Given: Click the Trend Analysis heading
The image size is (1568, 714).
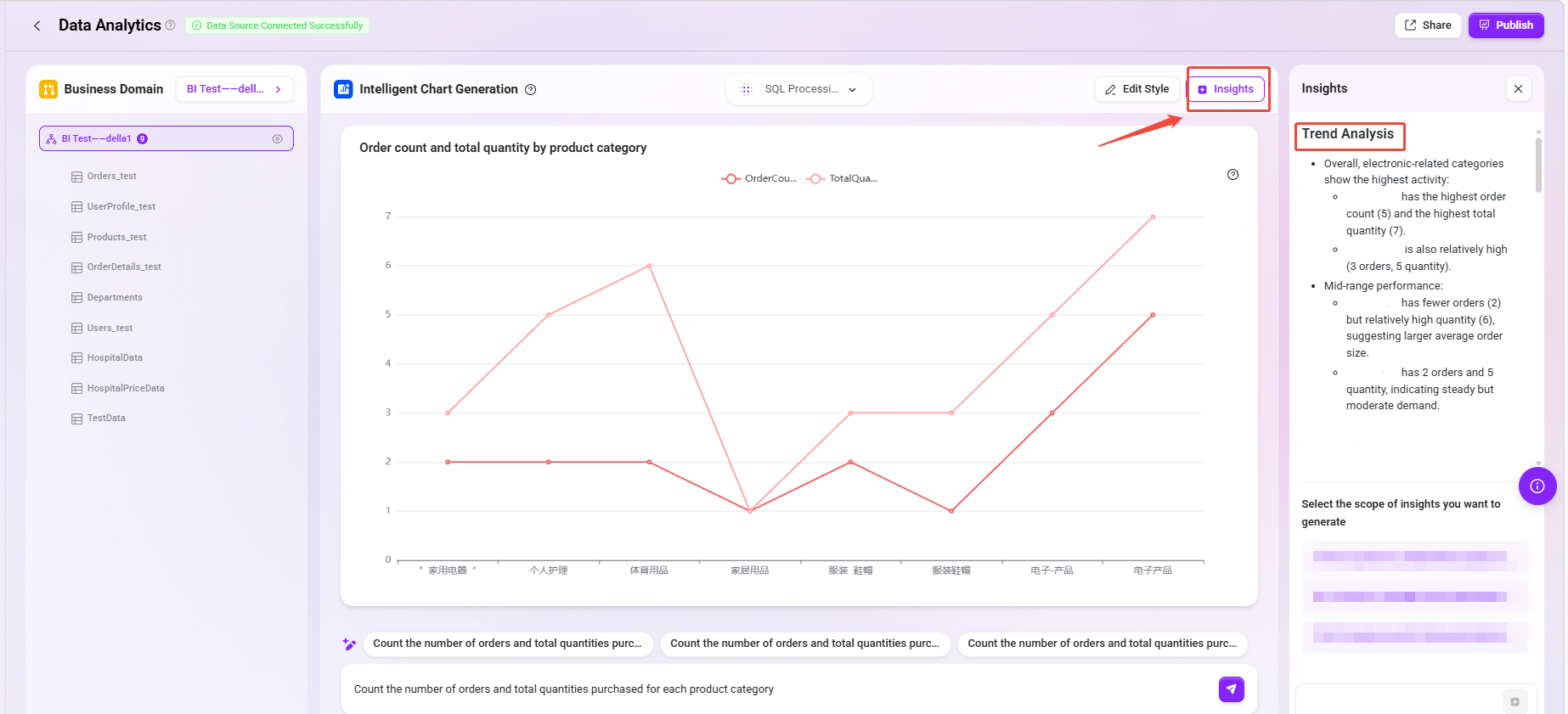Looking at the screenshot, I should pos(1347,134).
